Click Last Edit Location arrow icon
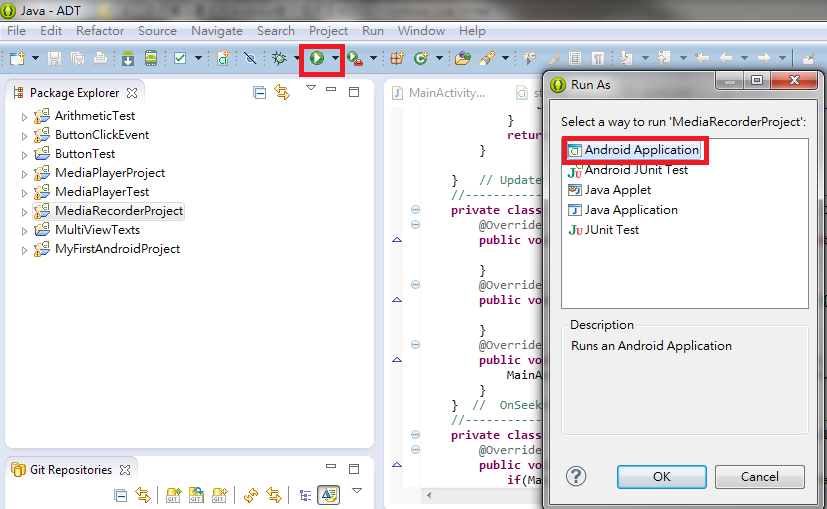 click(x=701, y=58)
